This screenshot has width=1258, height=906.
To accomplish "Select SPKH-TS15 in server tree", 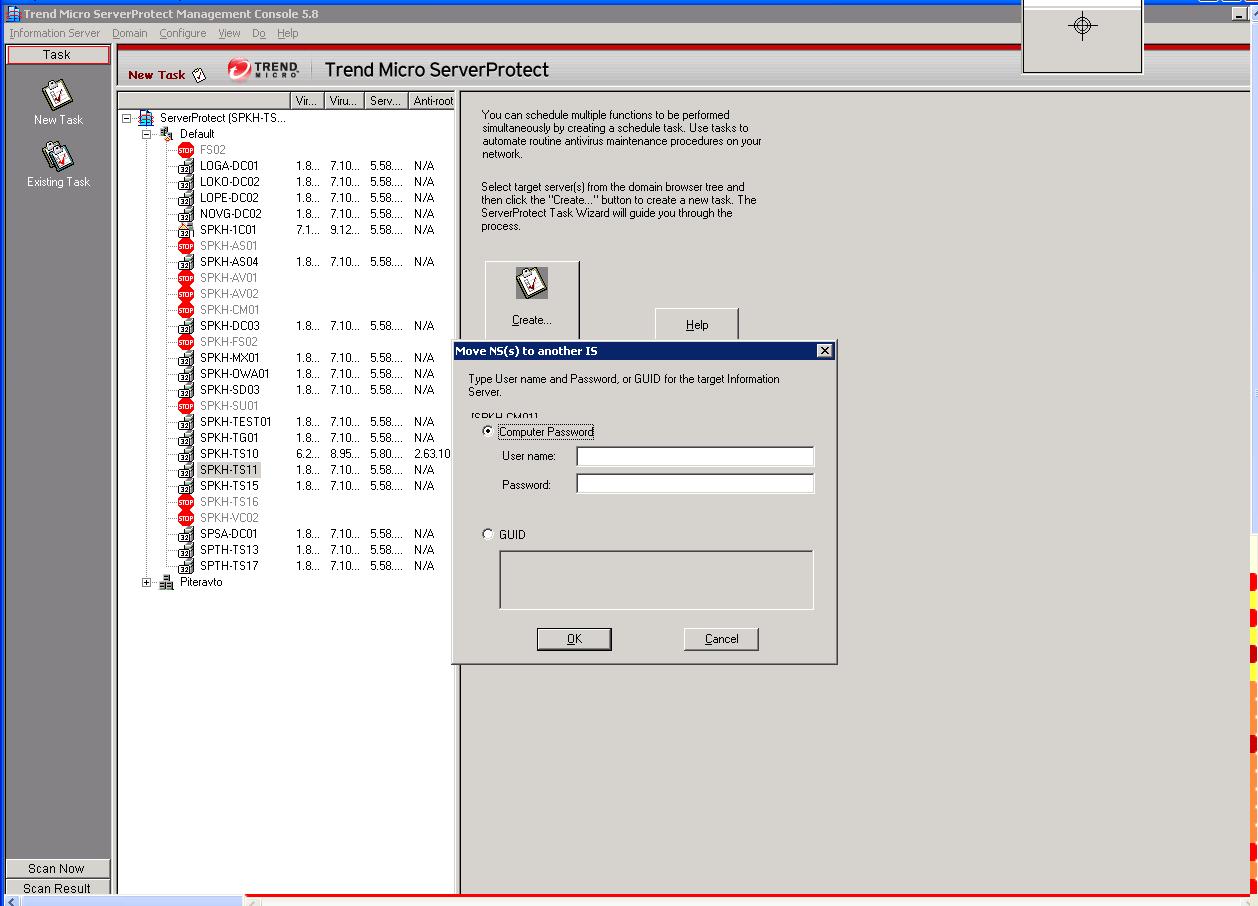I will click(229, 486).
